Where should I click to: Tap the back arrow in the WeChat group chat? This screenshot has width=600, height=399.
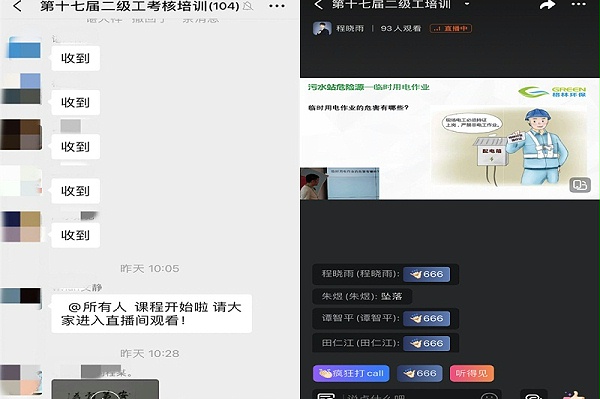coord(17,6)
